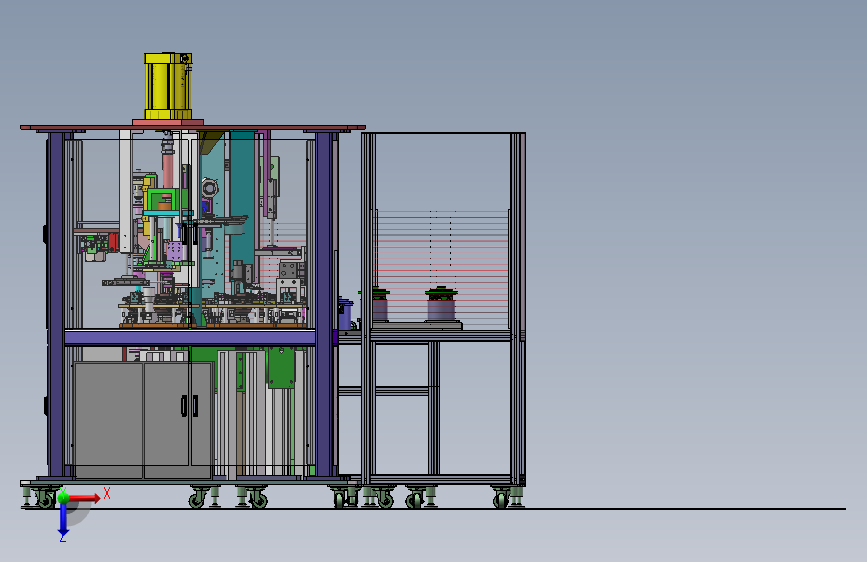
Task: Pick the right-hand spool on the feeder table
Action: click(x=441, y=305)
